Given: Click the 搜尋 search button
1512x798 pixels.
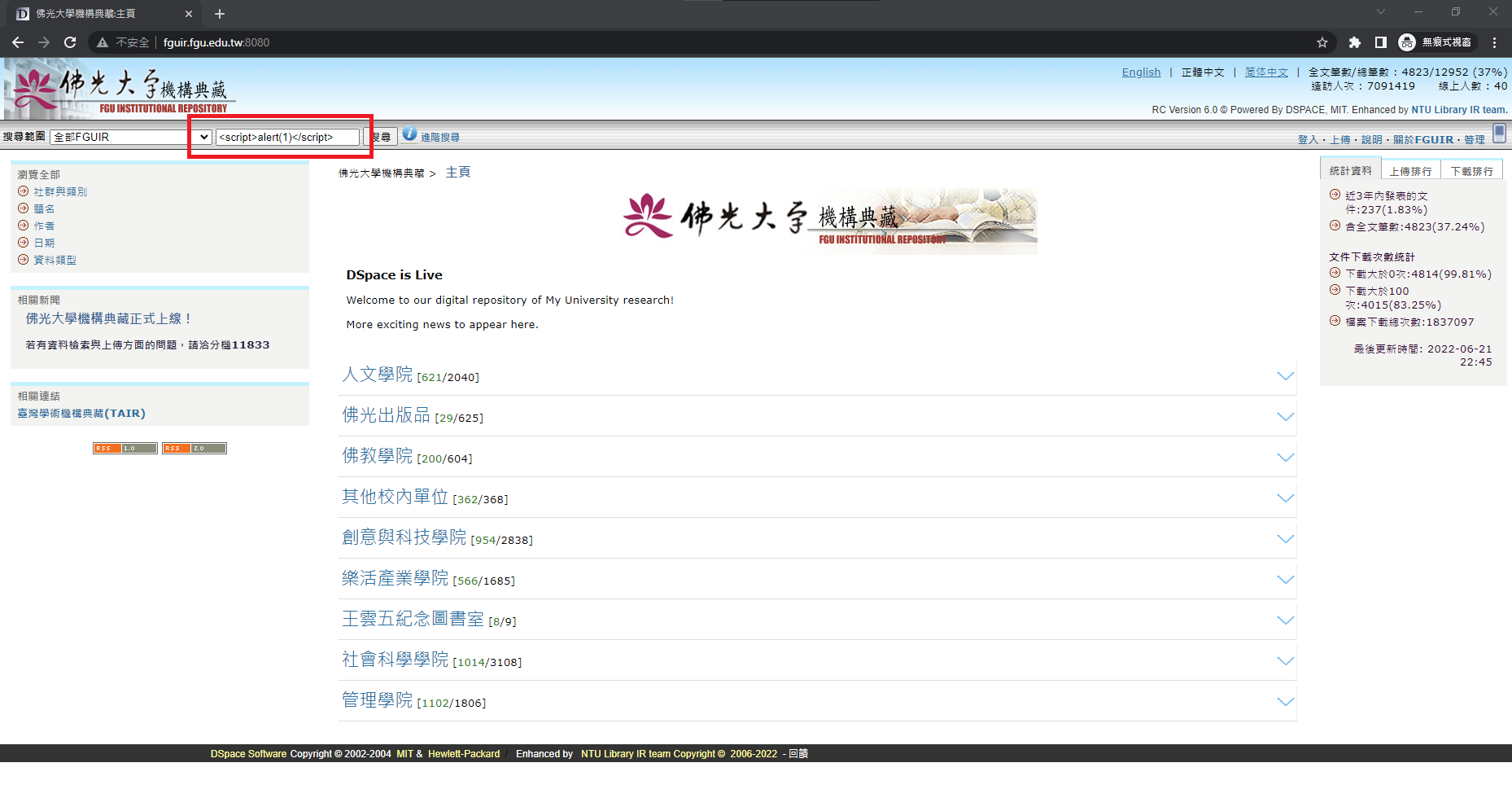Looking at the screenshot, I should [x=381, y=137].
